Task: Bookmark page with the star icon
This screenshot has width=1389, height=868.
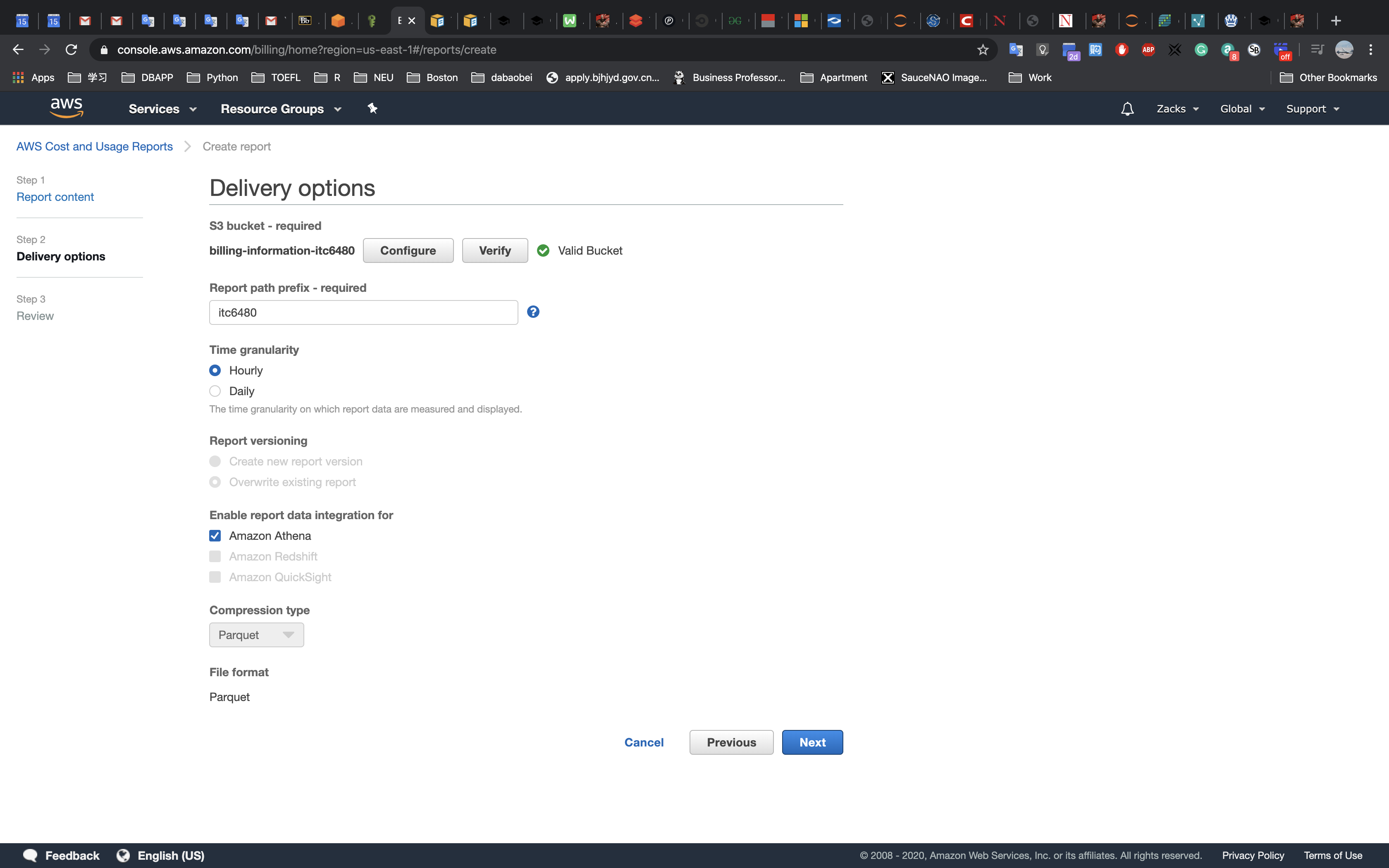Action: point(983,50)
